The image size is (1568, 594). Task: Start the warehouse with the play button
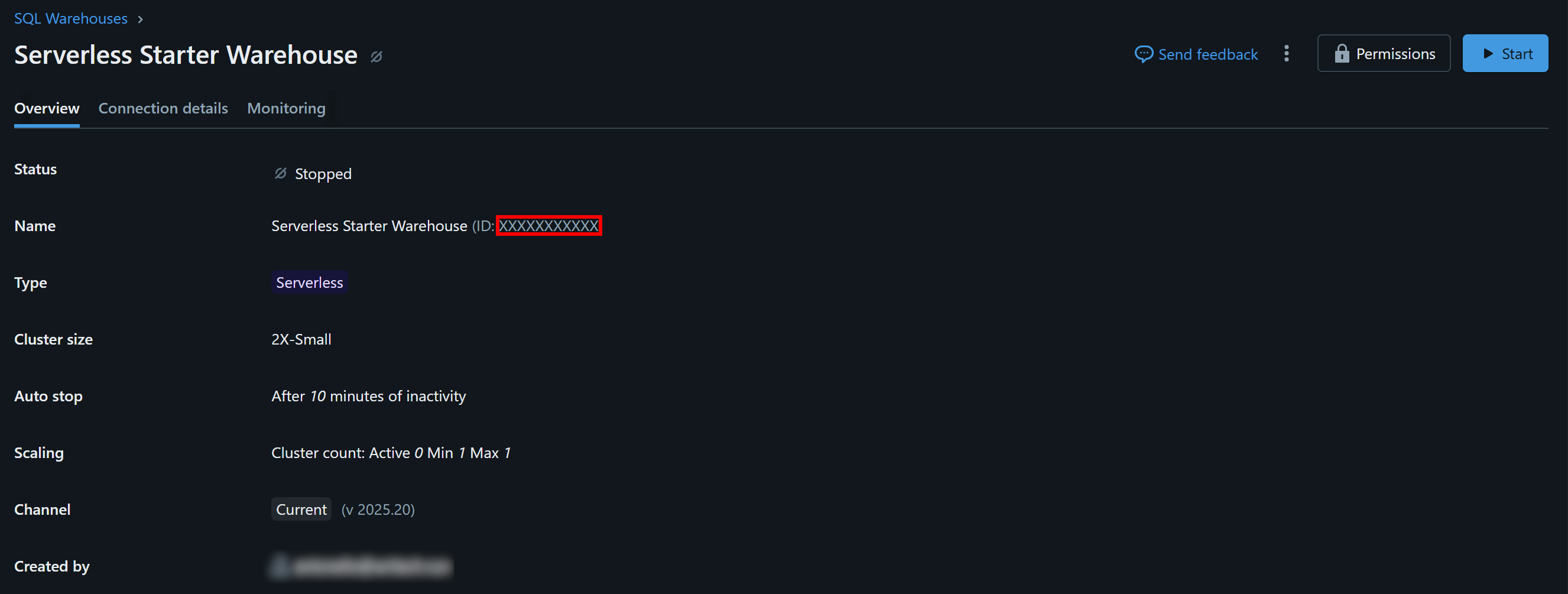(1505, 54)
